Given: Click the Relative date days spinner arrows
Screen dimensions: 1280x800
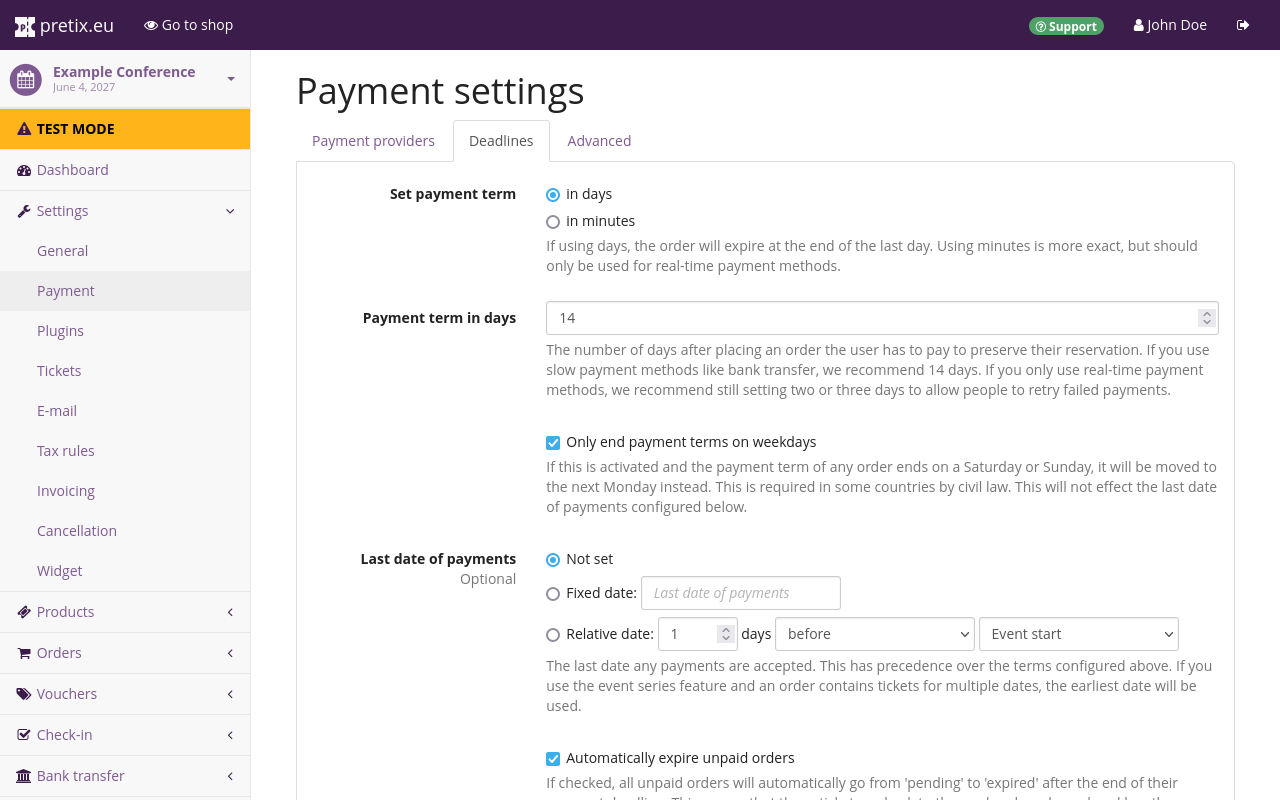Looking at the screenshot, I should coord(726,634).
